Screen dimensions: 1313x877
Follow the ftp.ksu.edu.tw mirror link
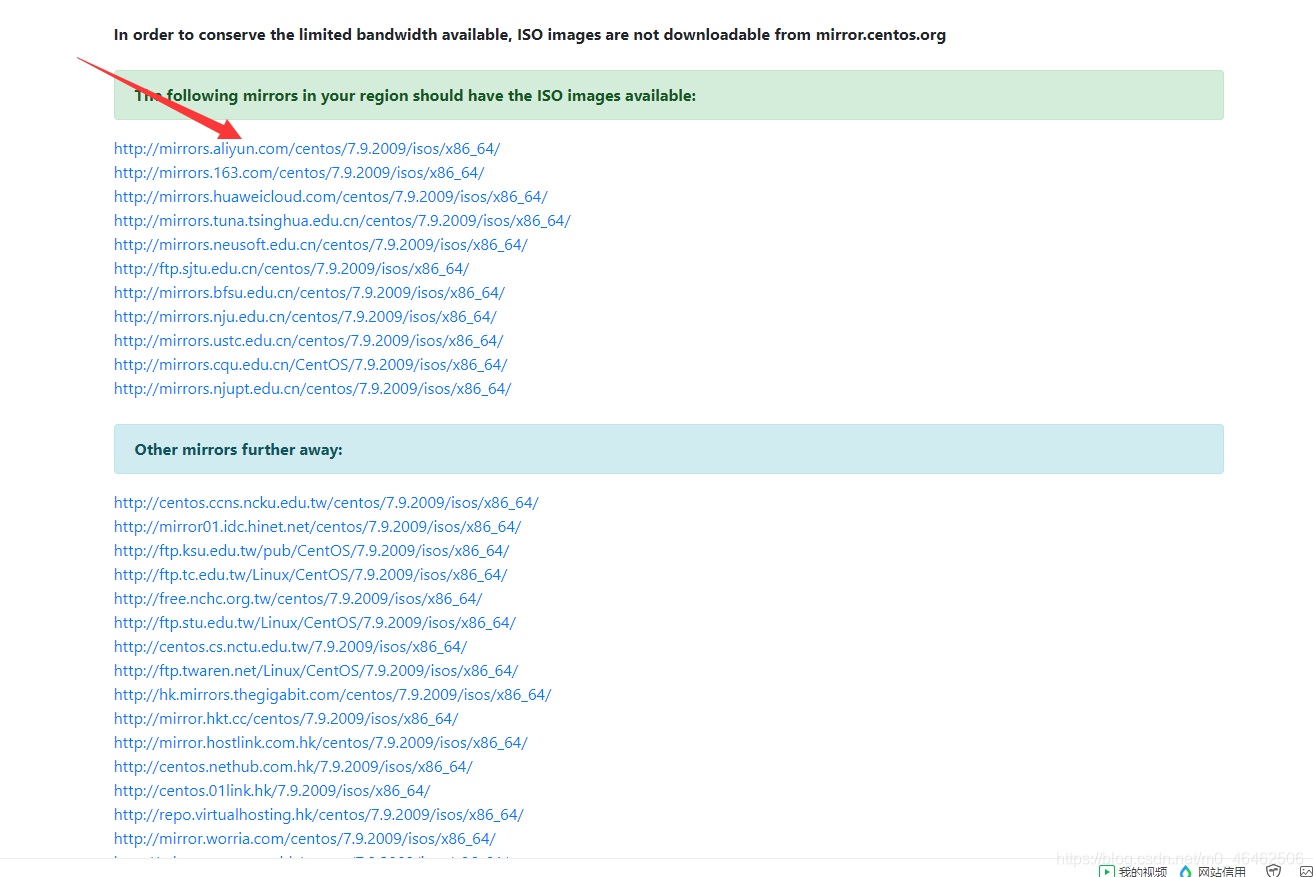(x=312, y=551)
